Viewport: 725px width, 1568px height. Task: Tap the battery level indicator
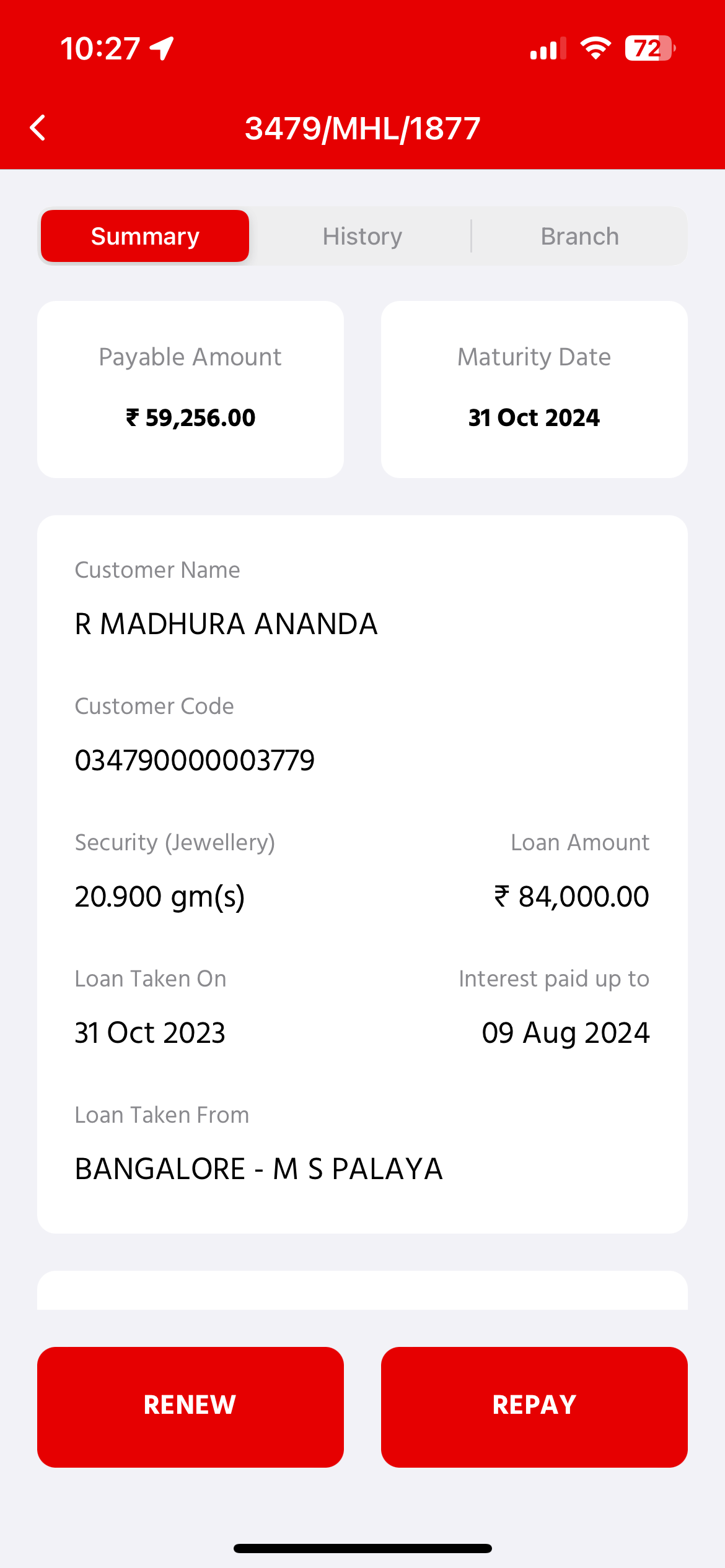coord(649,48)
